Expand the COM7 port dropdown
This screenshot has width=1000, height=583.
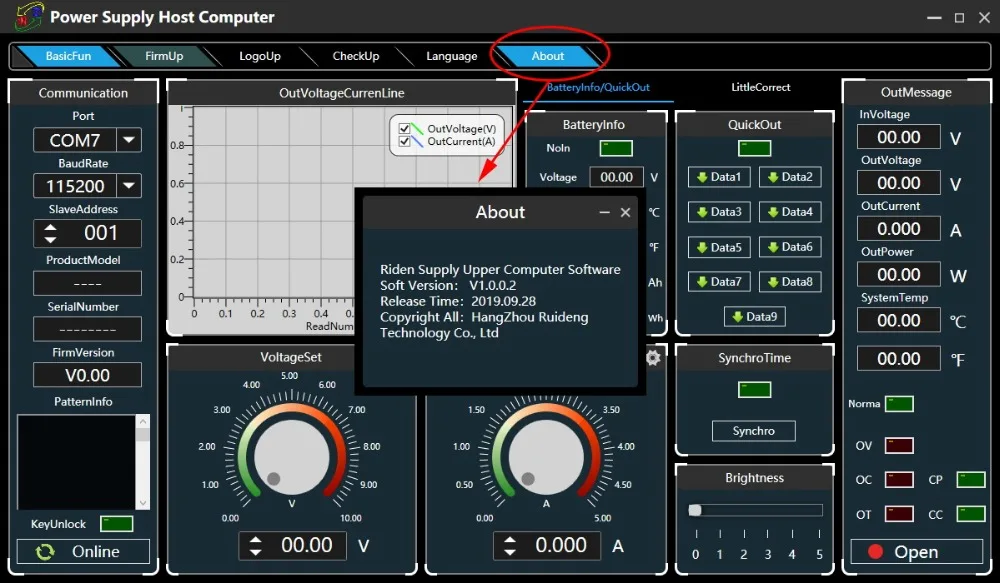(x=129, y=140)
